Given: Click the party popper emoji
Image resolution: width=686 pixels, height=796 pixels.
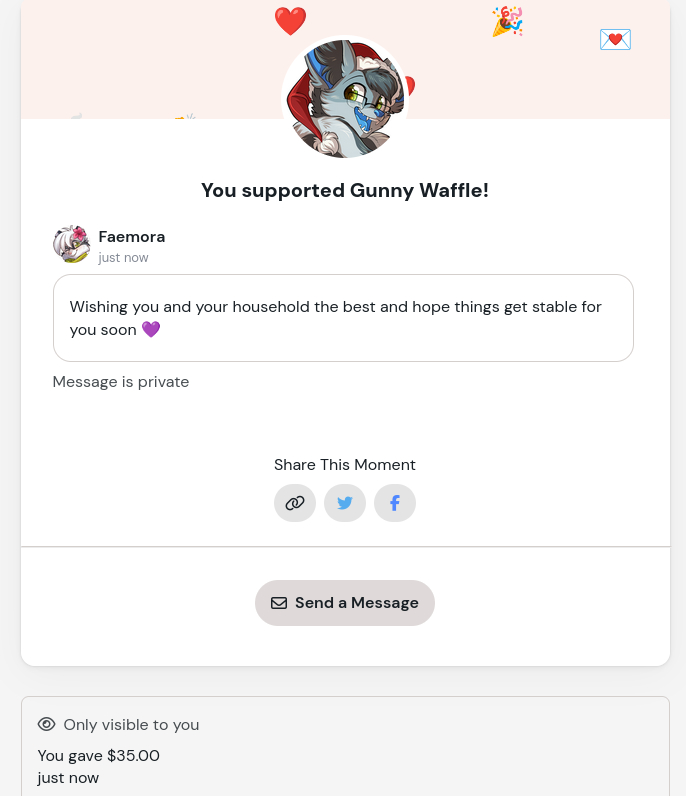Looking at the screenshot, I should pos(507,21).
